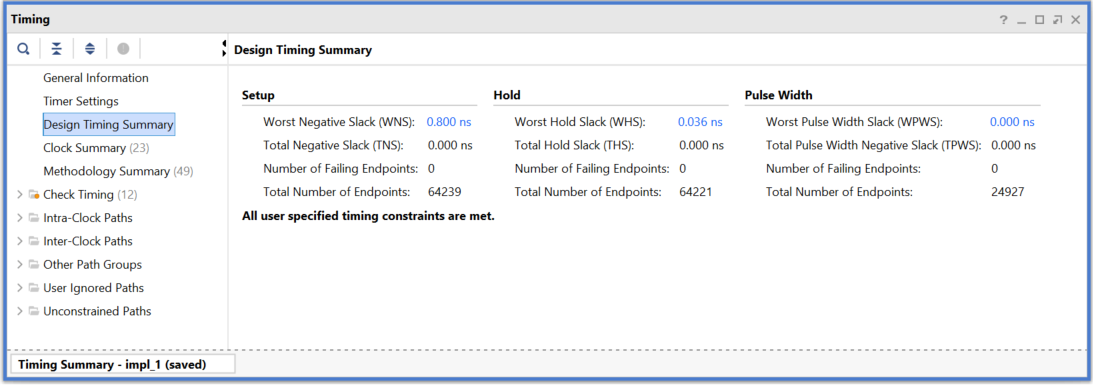Viewport: 1093px width, 385px height.
Task: Click the Inter-Clock Paths folder icon
Action: coord(33,241)
